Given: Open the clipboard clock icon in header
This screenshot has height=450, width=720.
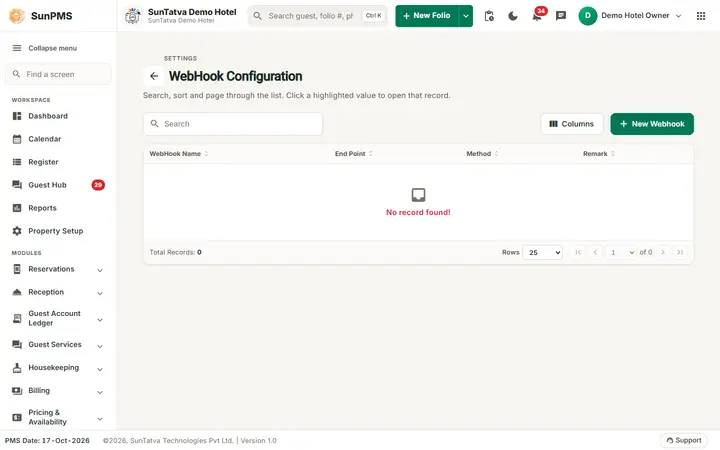Looking at the screenshot, I should click(x=489, y=16).
